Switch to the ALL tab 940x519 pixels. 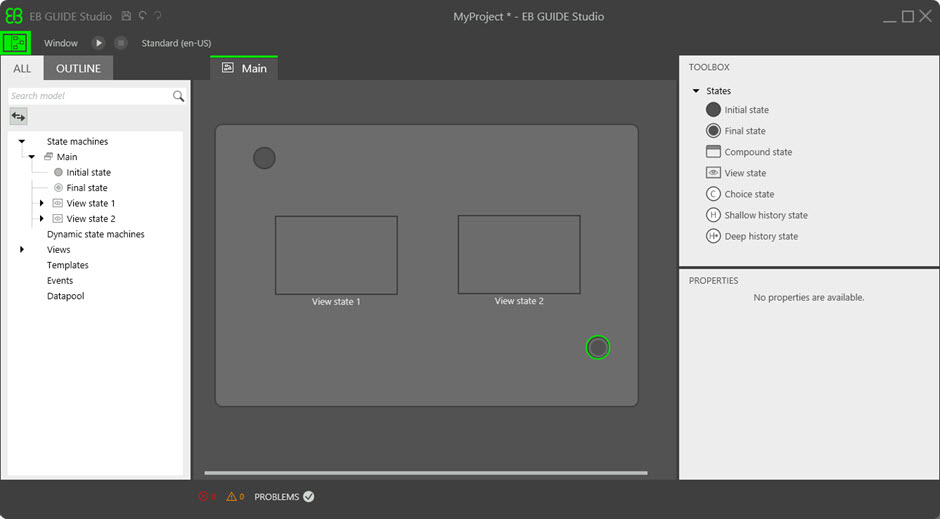coord(22,68)
